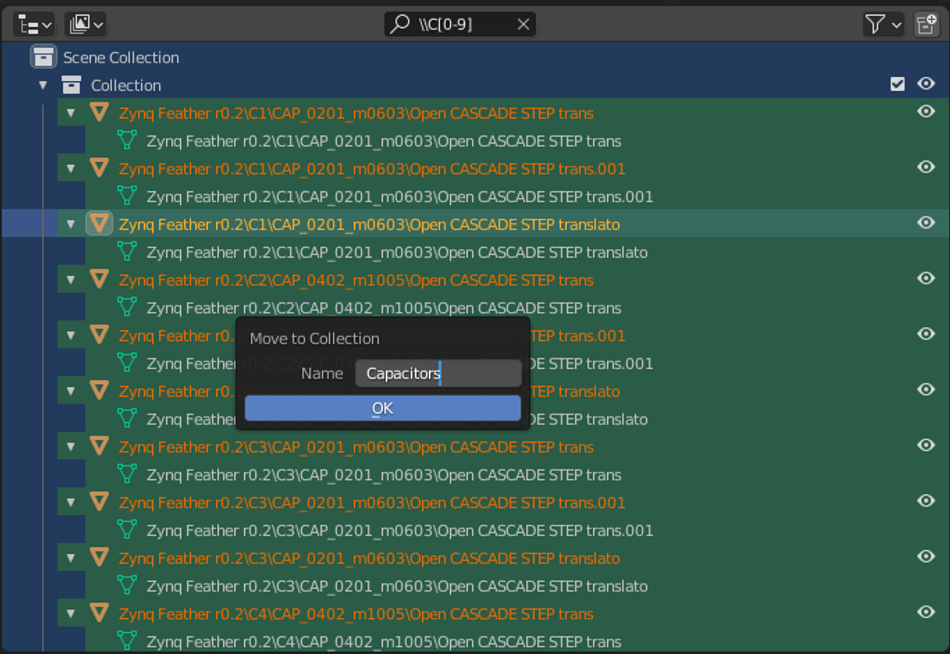Click the new collection icon

point(926,25)
